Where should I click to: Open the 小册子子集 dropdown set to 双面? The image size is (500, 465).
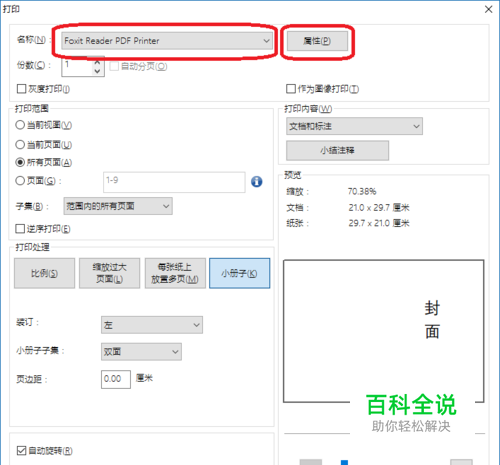point(141,352)
